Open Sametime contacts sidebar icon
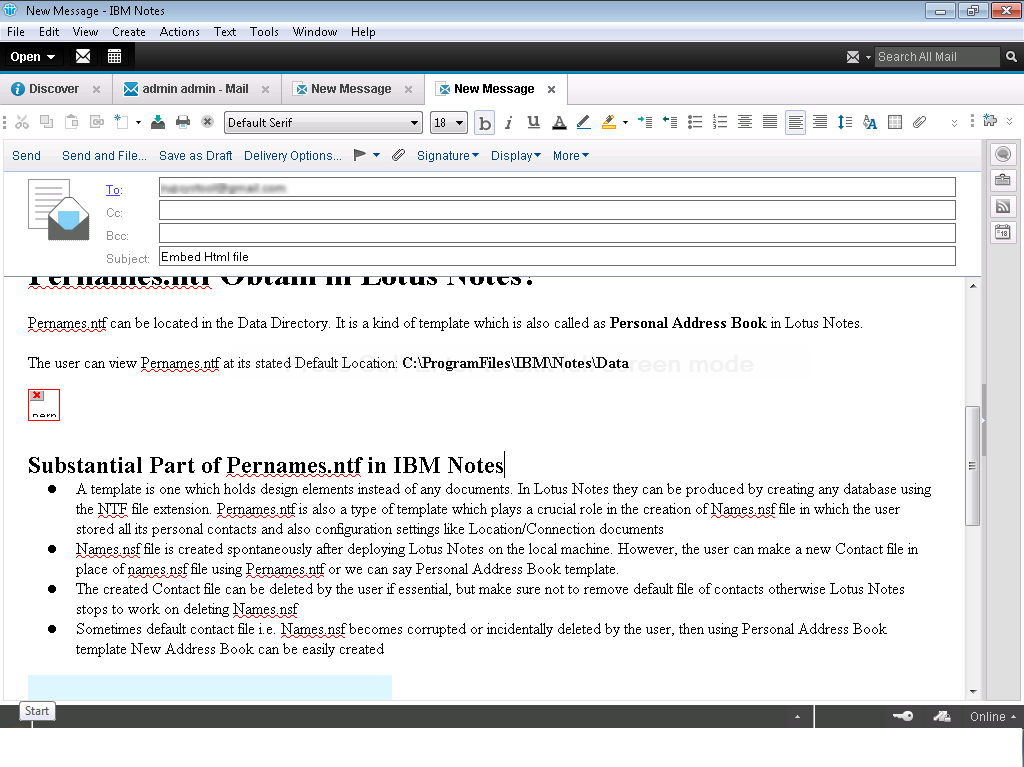 click(x=1003, y=154)
